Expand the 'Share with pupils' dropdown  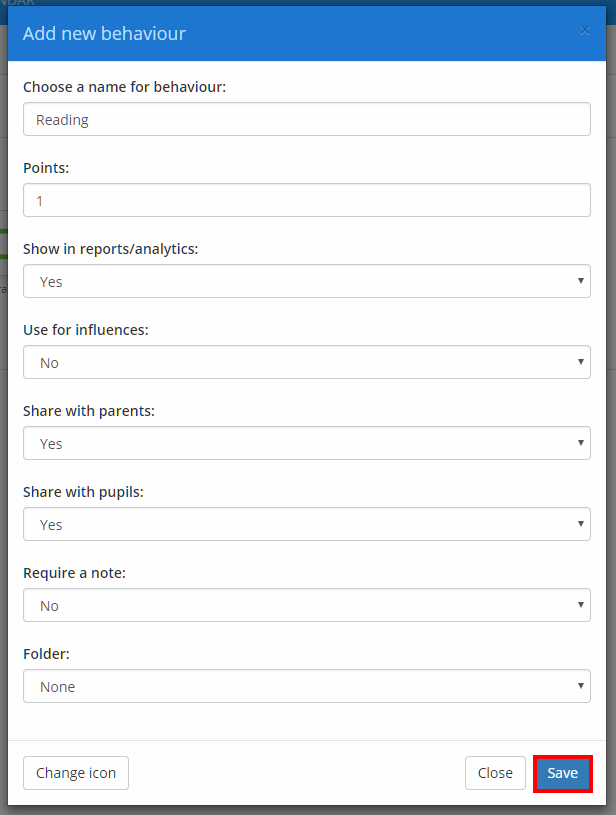coord(306,524)
